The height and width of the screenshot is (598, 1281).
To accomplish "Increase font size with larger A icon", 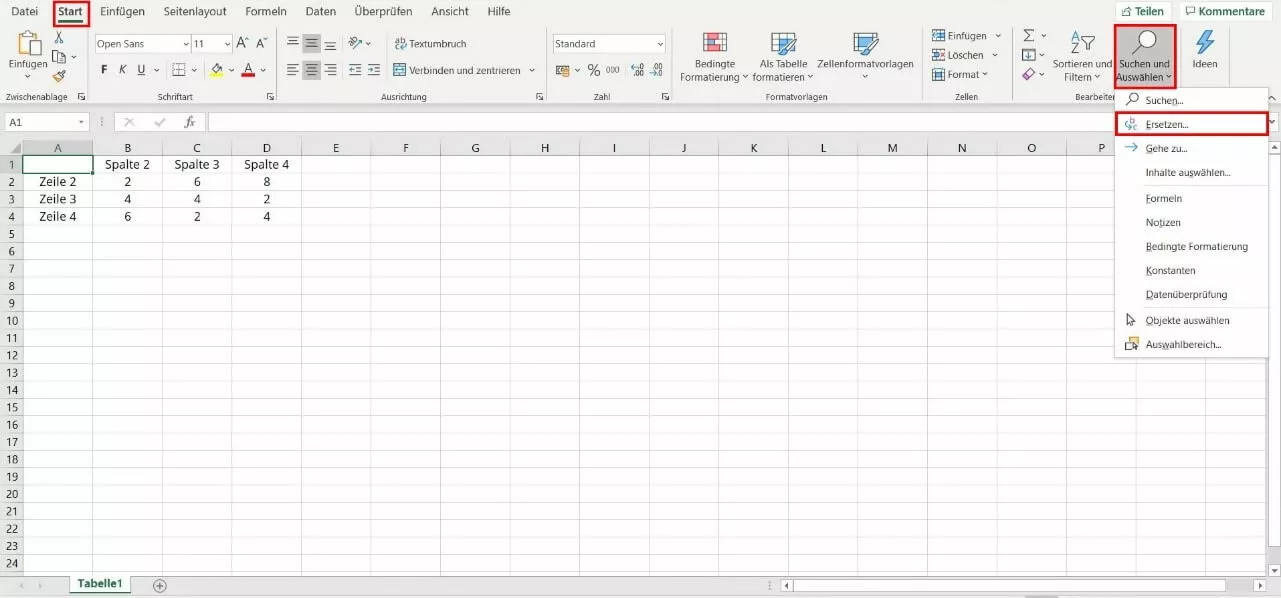I will point(242,44).
